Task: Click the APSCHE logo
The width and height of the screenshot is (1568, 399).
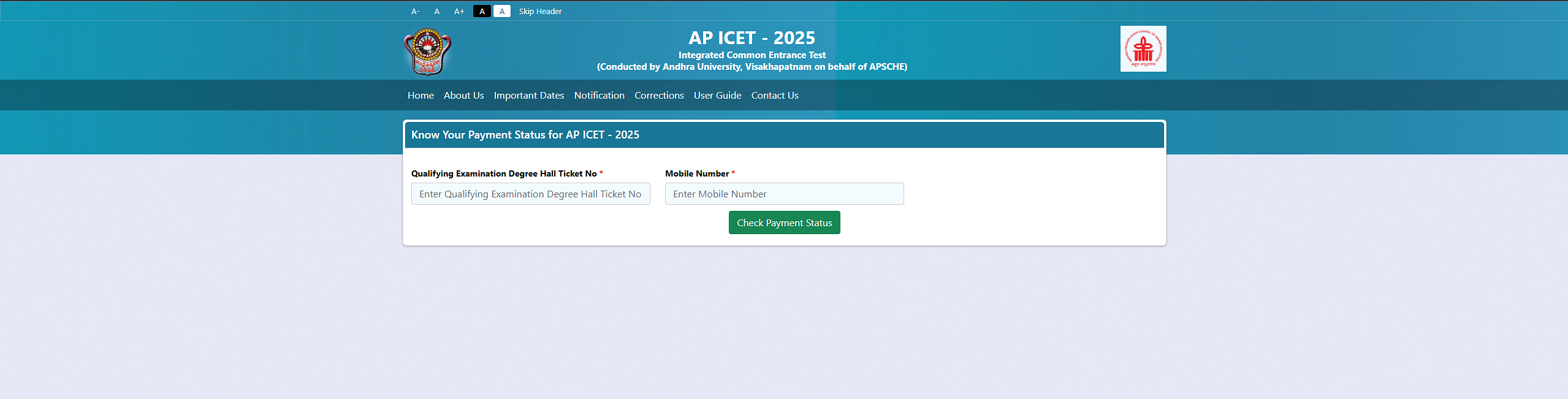Action: click(x=1143, y=48)
